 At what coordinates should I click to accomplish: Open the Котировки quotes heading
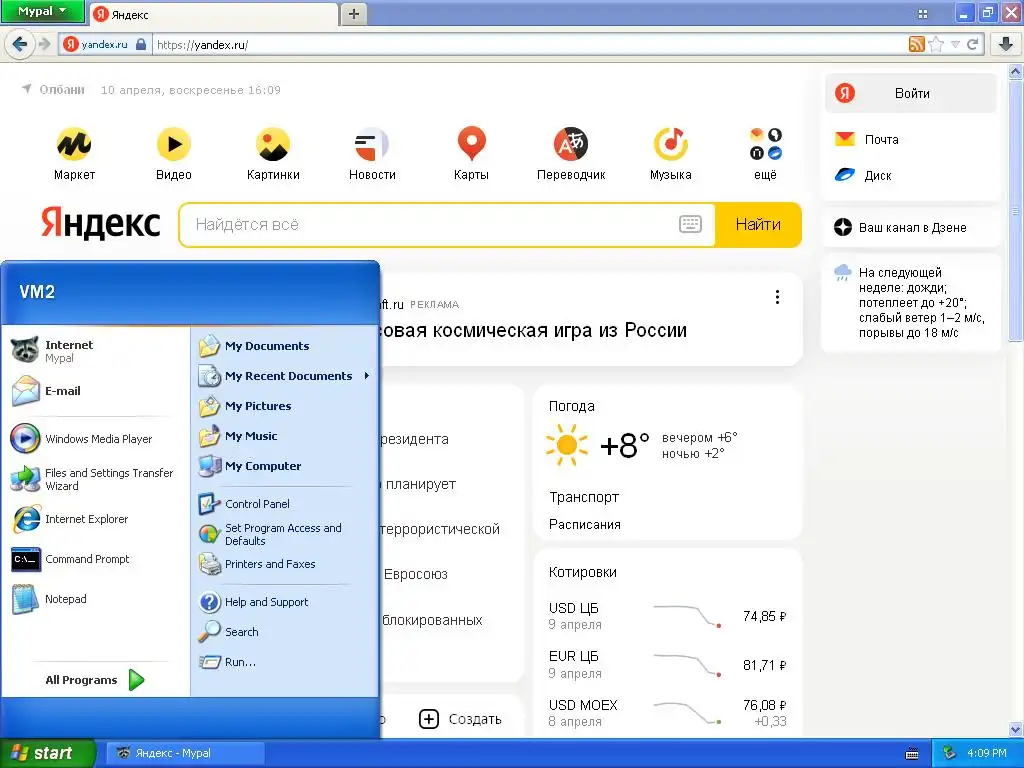coord(583,572)
